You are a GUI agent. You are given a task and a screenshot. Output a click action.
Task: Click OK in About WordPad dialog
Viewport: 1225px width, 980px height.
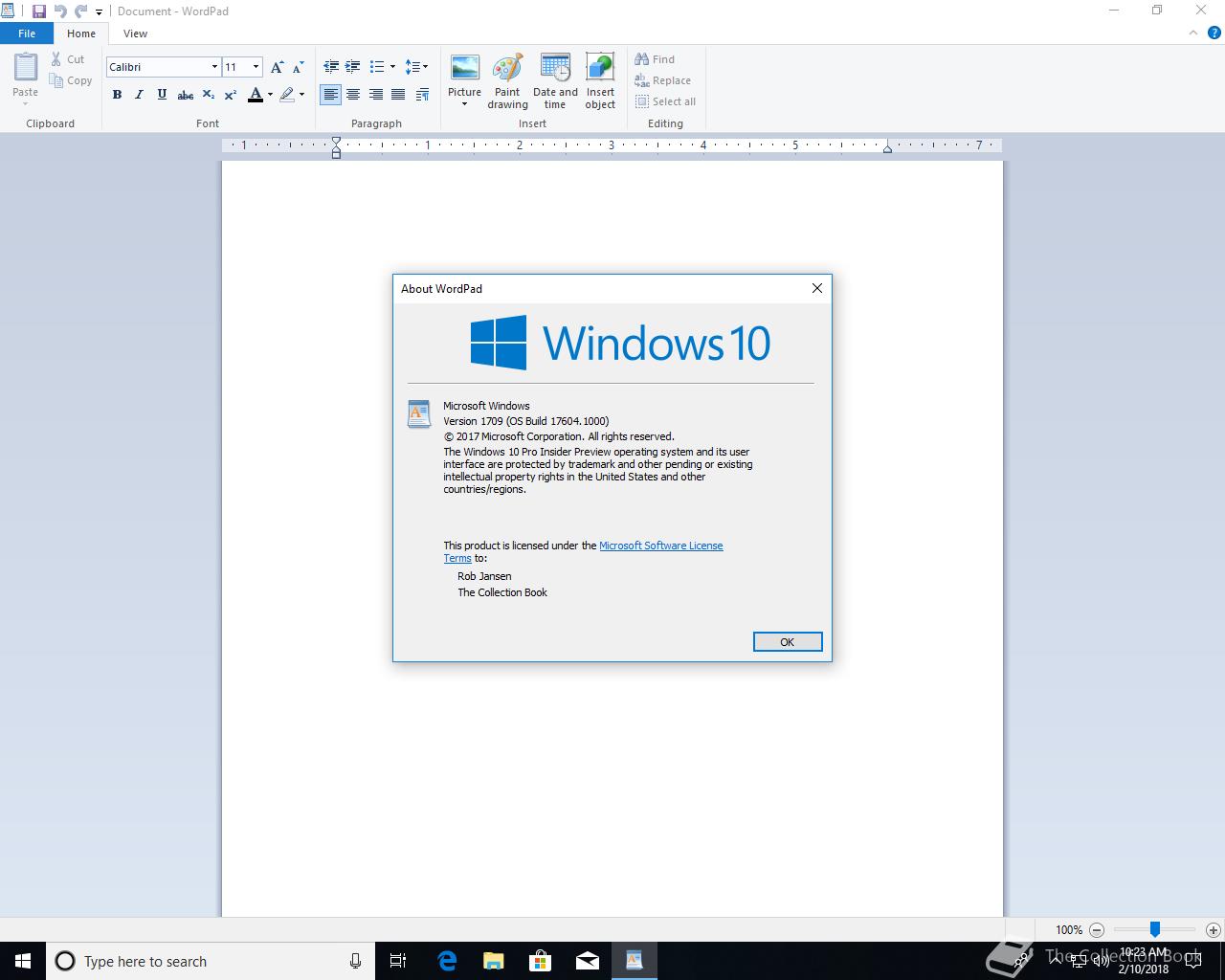(x=788, y=642)
